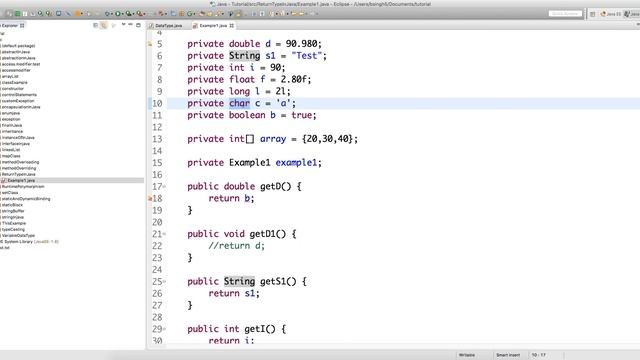640x360 pixels.
Task: Click the Open Perspective icon
Action: click(593, 14)
